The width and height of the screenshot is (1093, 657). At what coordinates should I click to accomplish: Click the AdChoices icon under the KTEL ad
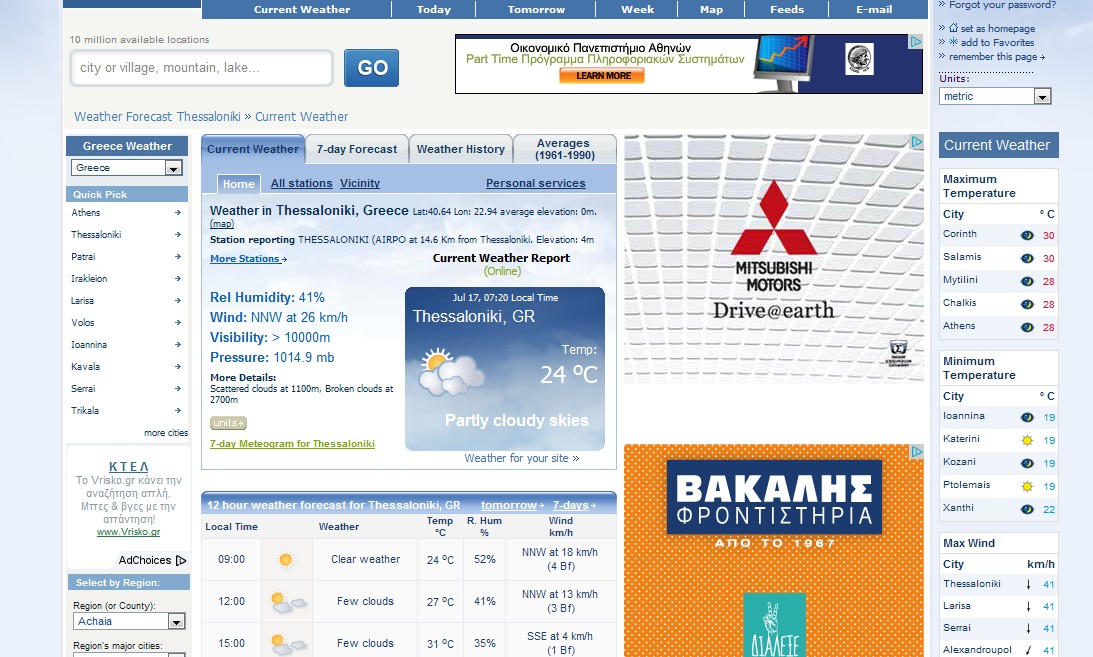tap(181, 561)
